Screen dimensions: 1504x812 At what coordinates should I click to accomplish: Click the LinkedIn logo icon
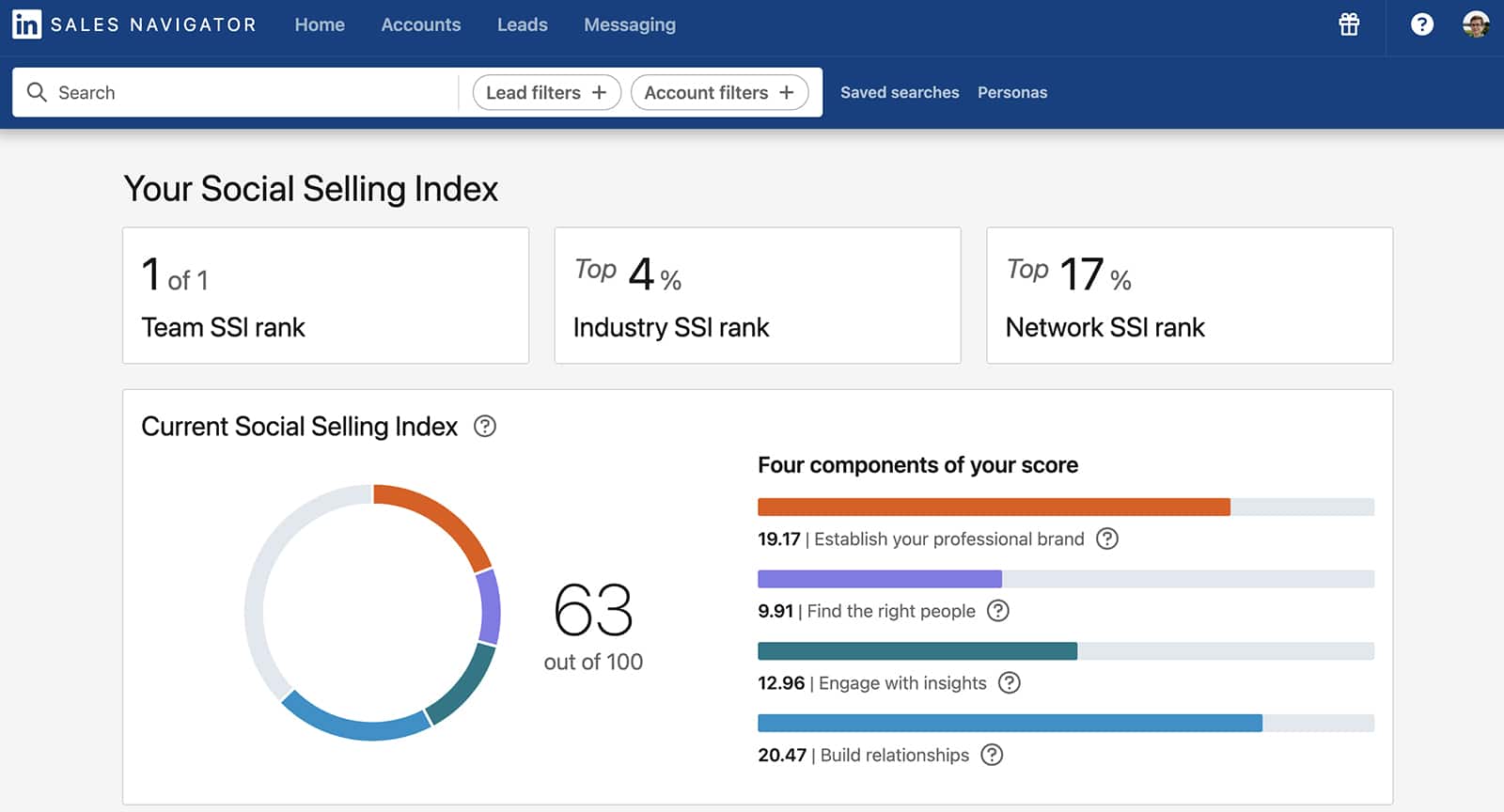coord(26,24)
